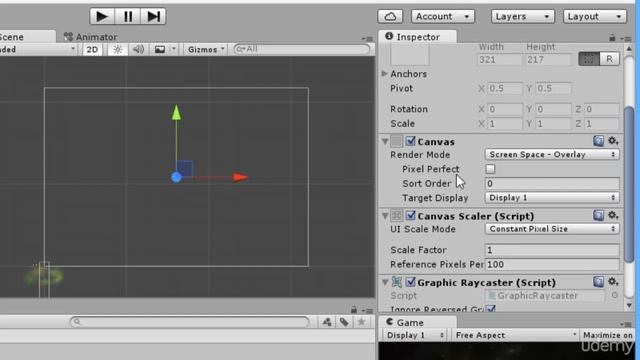Expand the Anchors section
Viewport: 640px width, 360px height.
pyautogui.click(x=384, y=73)
